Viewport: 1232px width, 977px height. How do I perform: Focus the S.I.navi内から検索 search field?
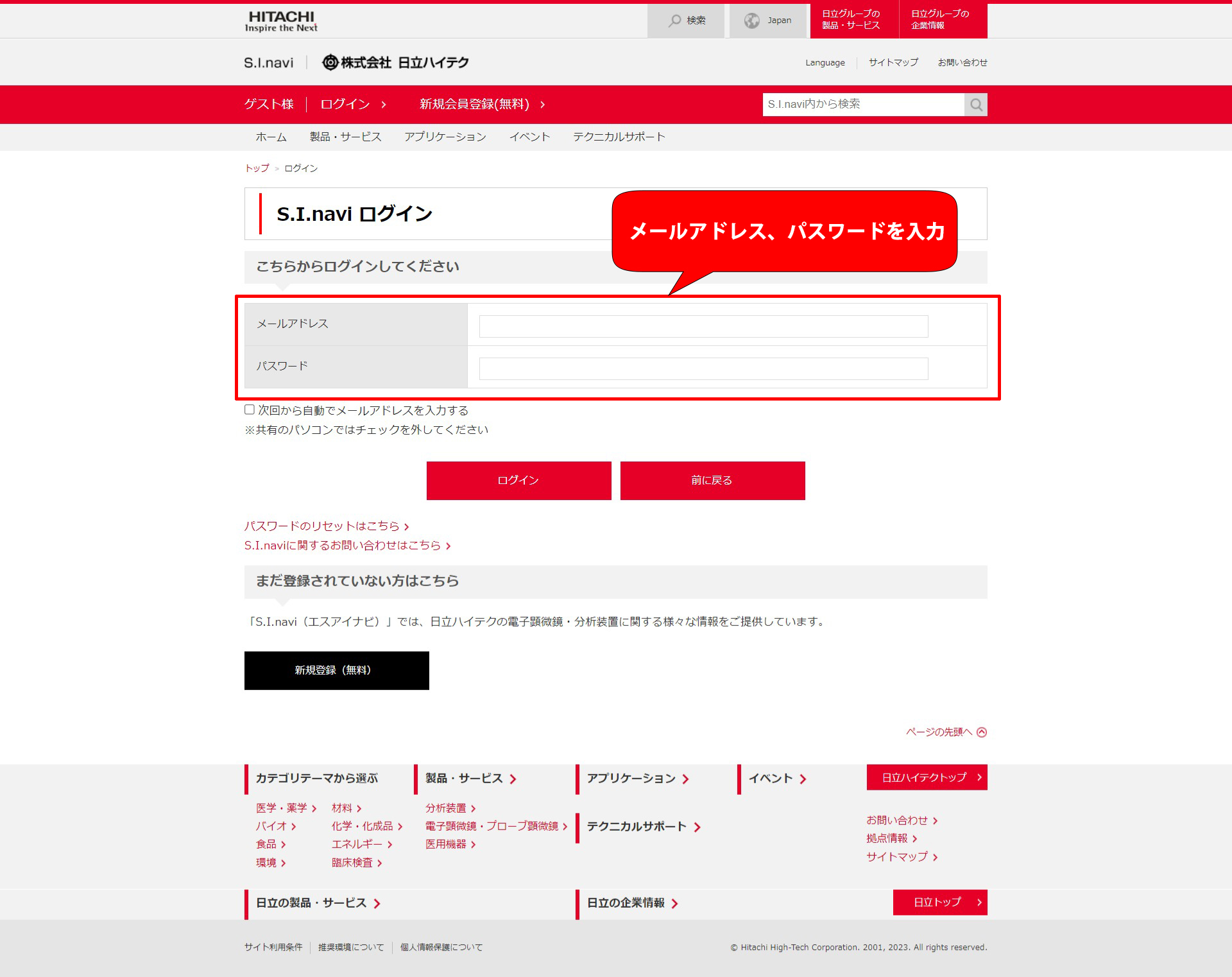coord(863,105)
